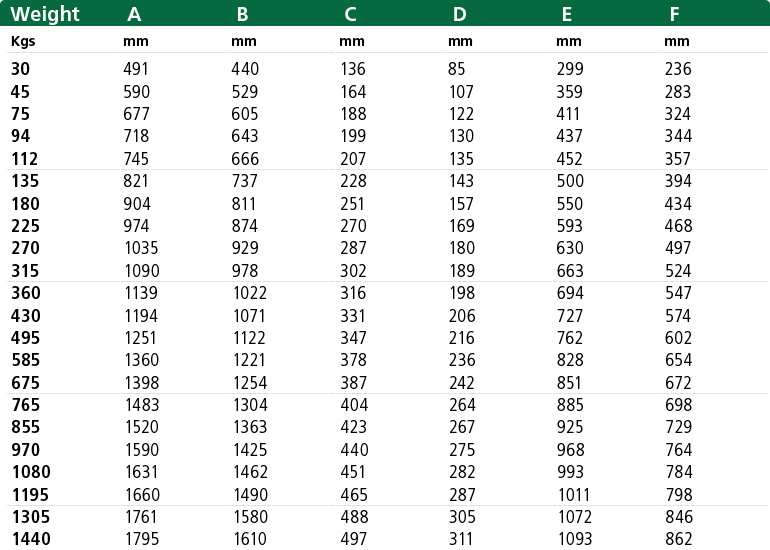
Task: Select column header D
Action: click(460, 14)
